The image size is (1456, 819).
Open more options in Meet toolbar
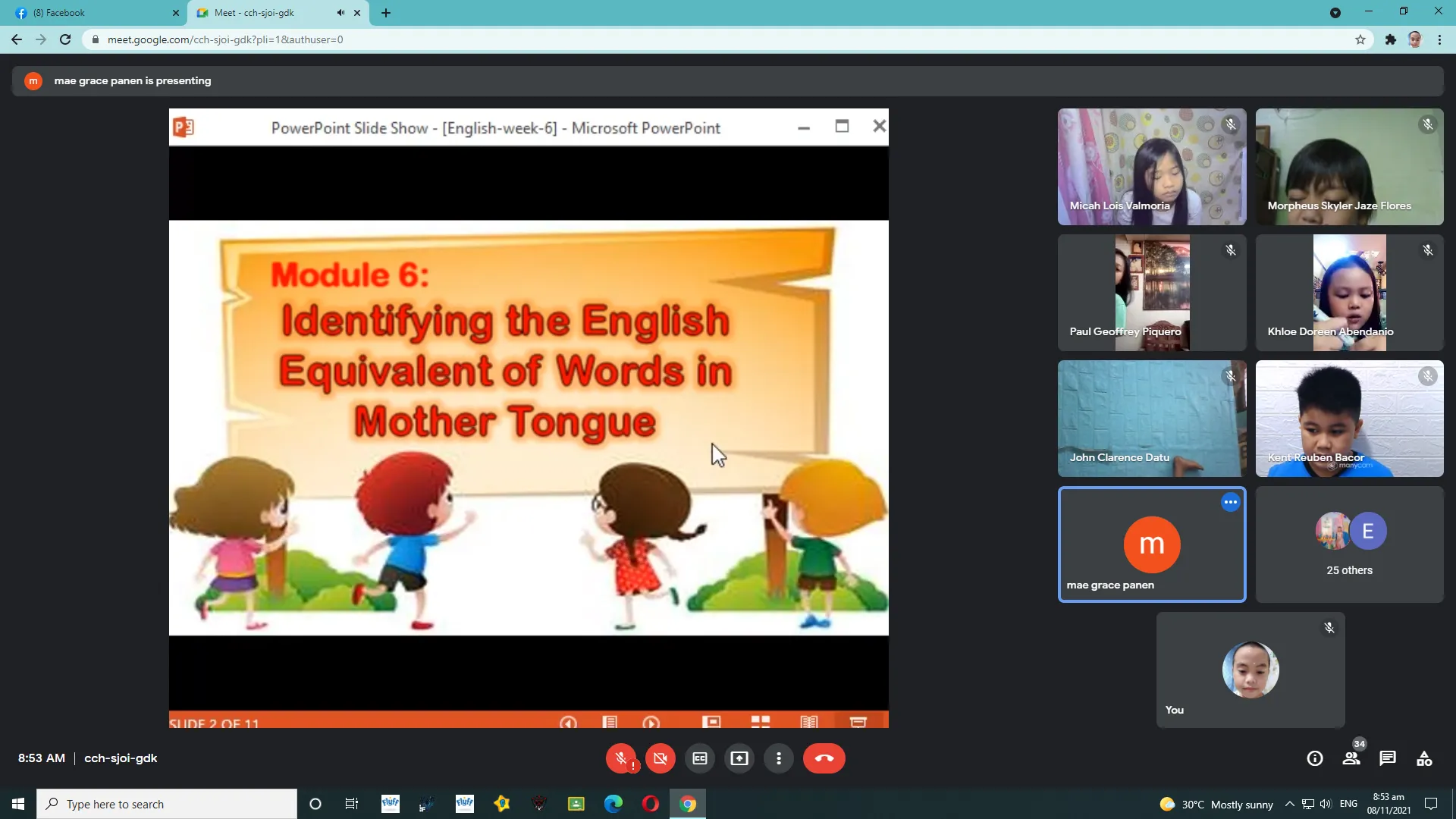[x=779, y=758]
